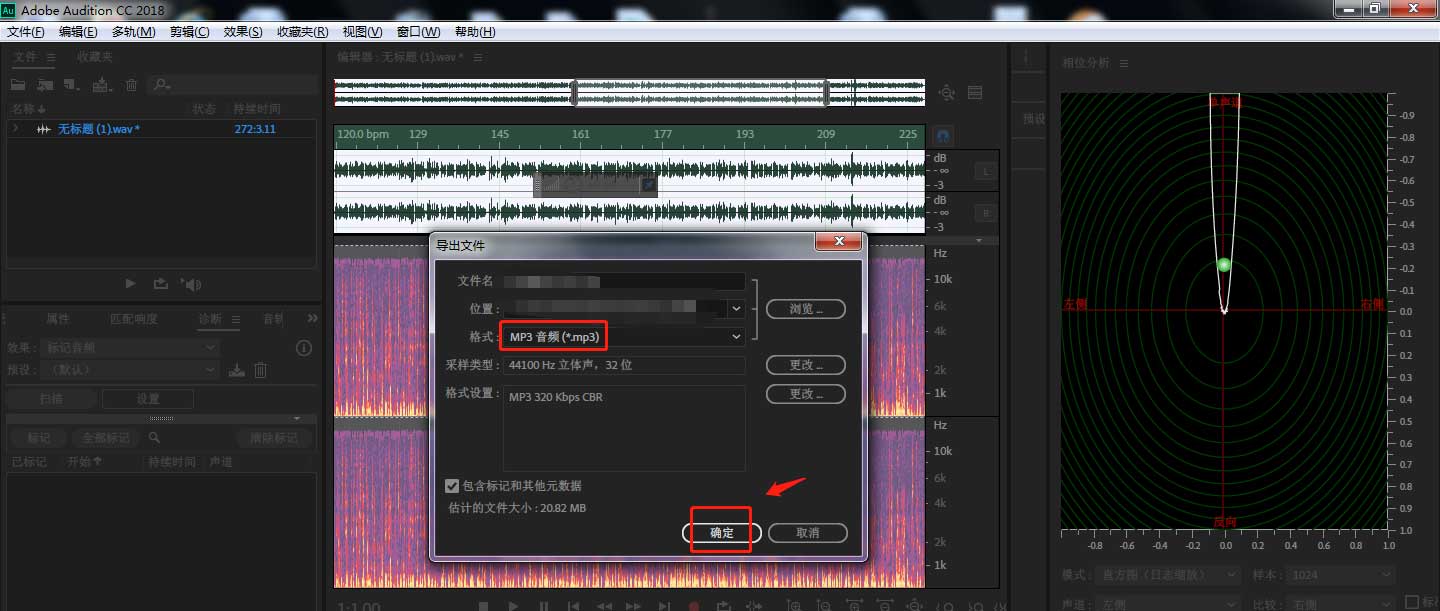Open the 效果 menu in the menu bar
This screenshot has height=611, width=1440.
(241, 31)
